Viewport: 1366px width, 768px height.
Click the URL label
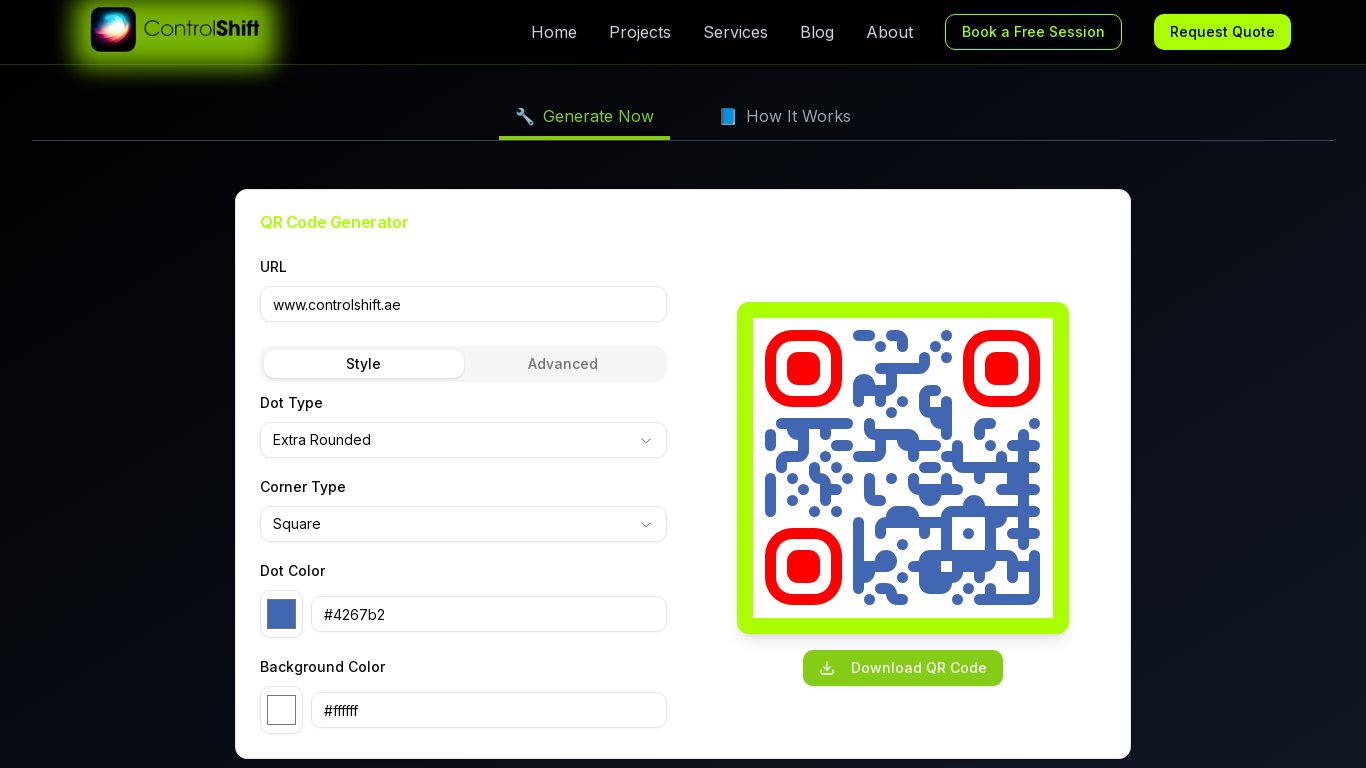point(273,267)
